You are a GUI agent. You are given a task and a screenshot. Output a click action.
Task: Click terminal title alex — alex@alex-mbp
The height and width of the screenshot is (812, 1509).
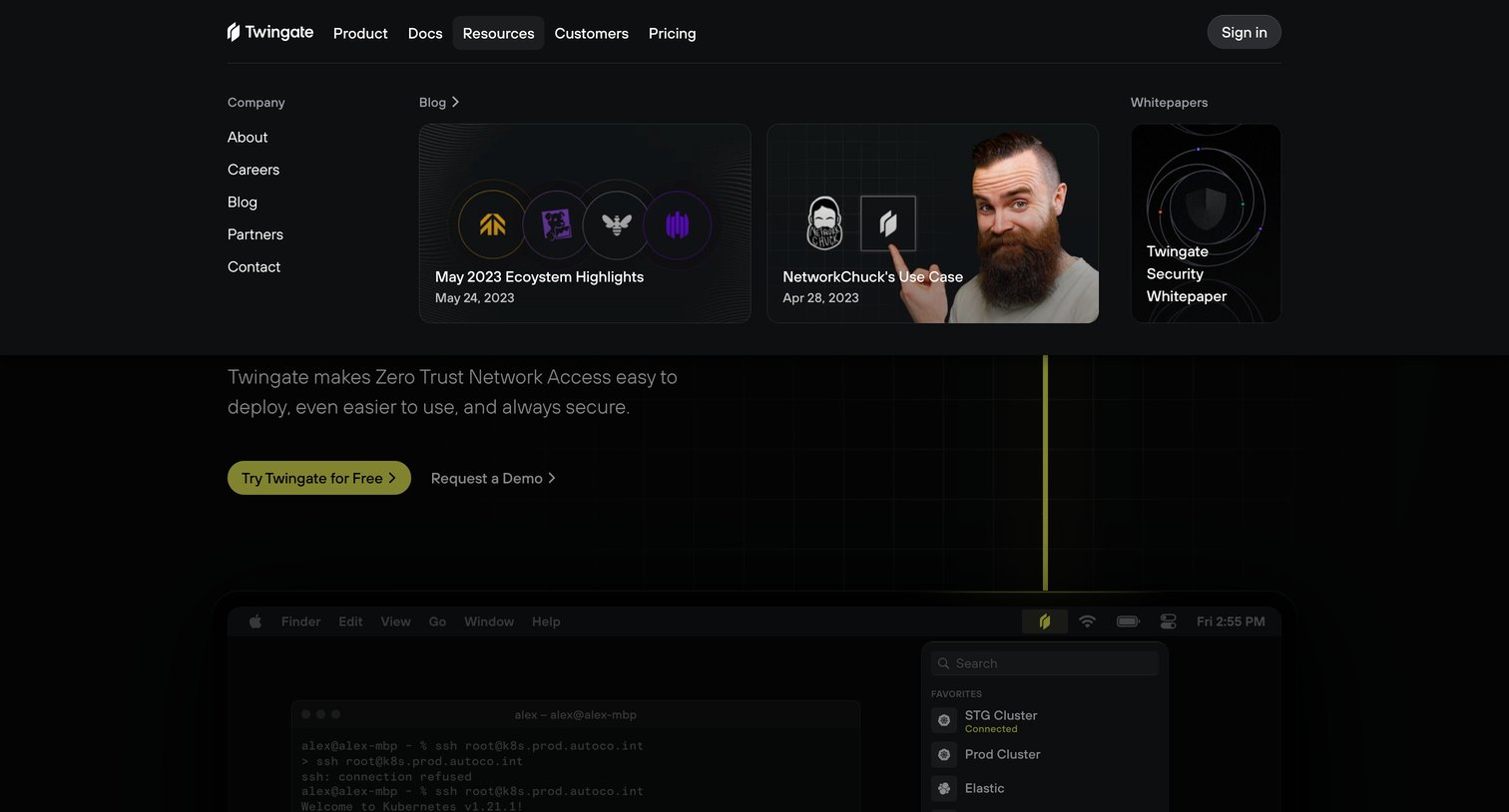click(576, 714)
